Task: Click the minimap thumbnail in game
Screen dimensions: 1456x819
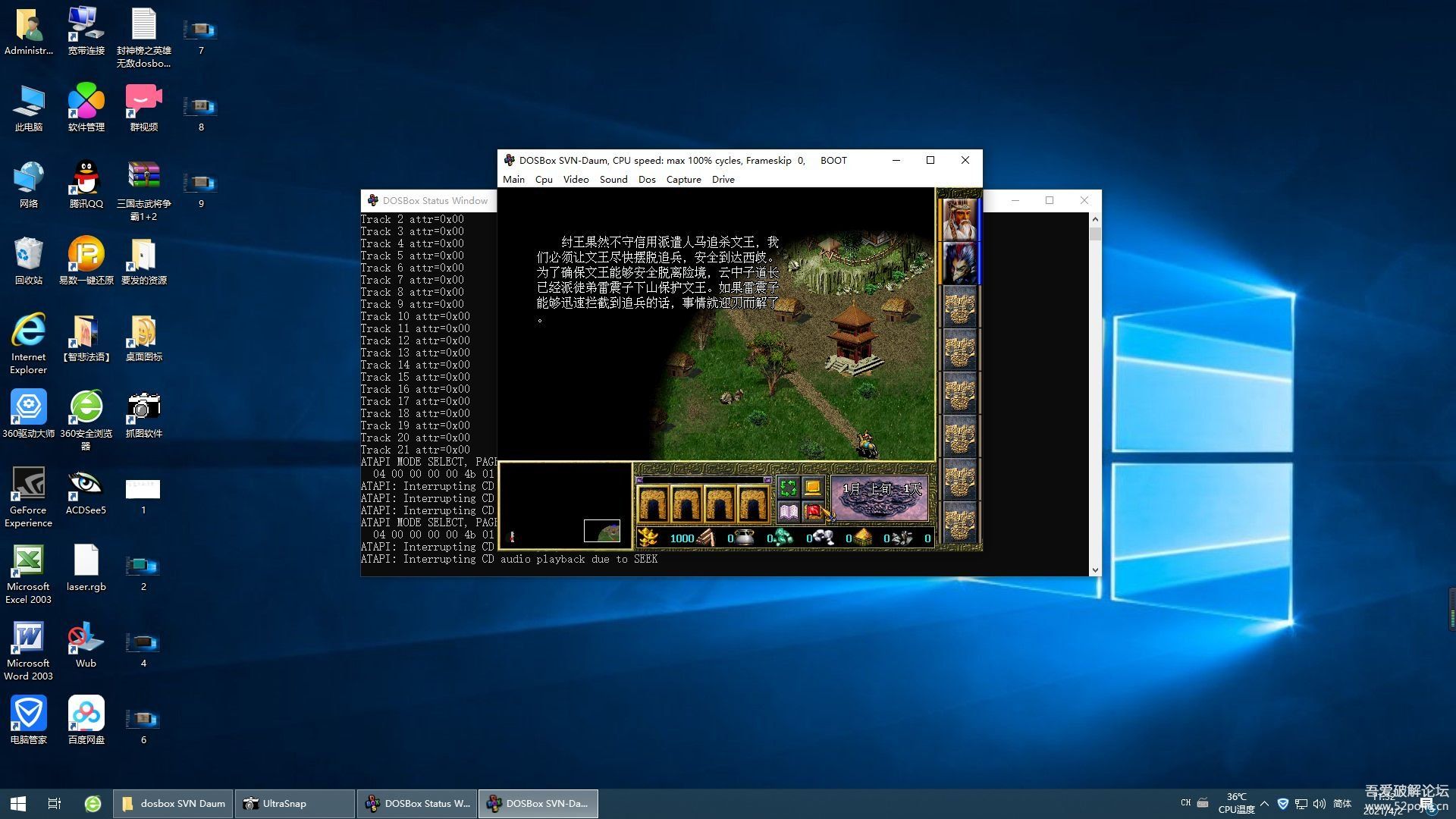Action: (601, 531)
